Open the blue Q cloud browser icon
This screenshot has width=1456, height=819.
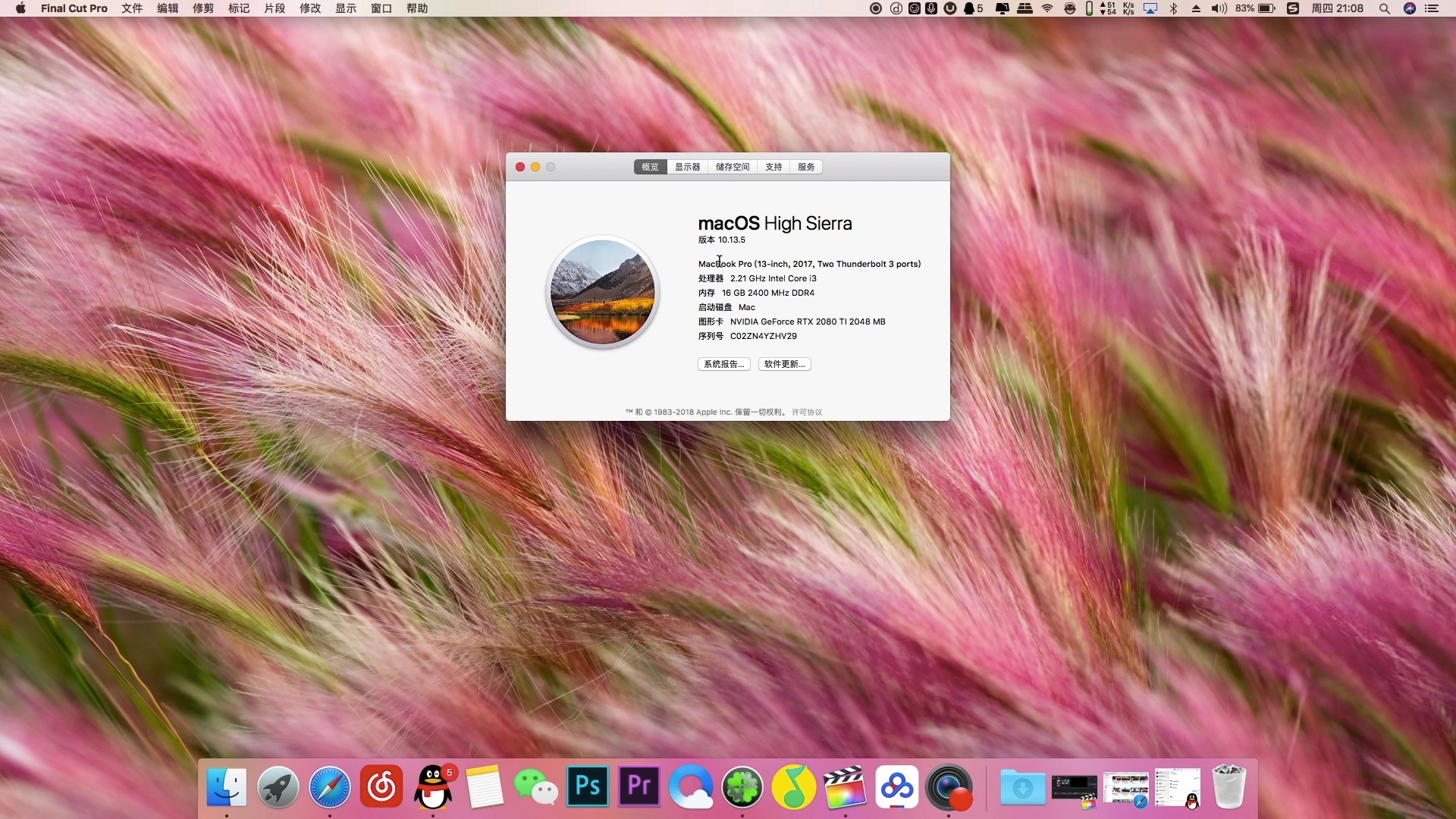tap(691, 787)
